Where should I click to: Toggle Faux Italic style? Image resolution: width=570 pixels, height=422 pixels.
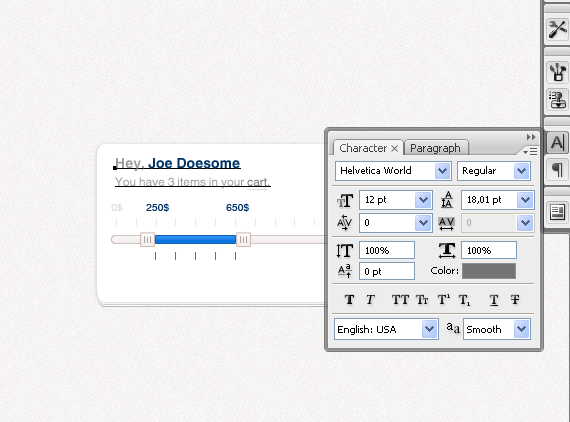[x=370, y=300]
